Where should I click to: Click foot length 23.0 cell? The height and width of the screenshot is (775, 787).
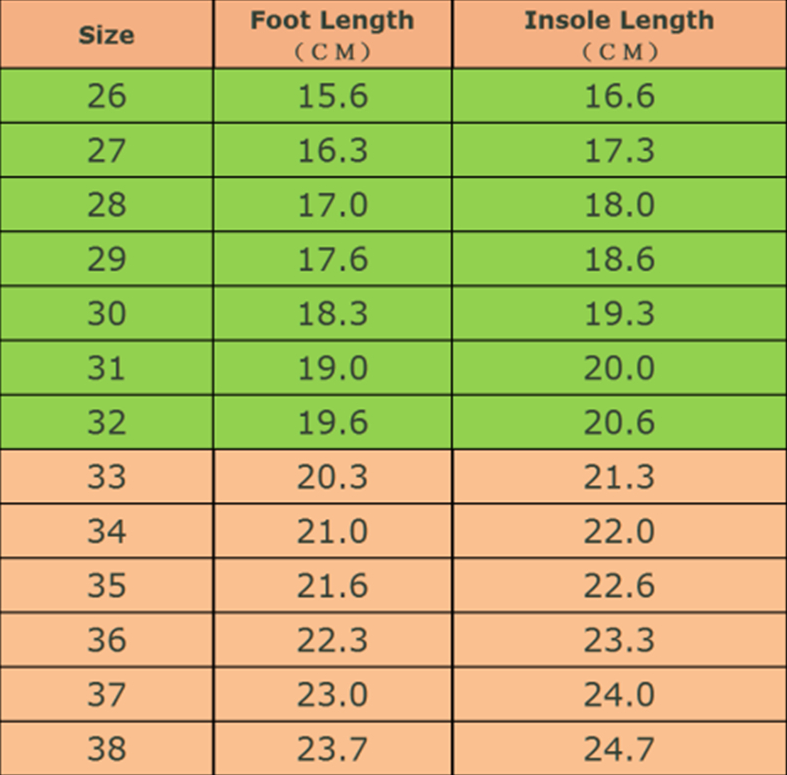(x=333, y=694)
